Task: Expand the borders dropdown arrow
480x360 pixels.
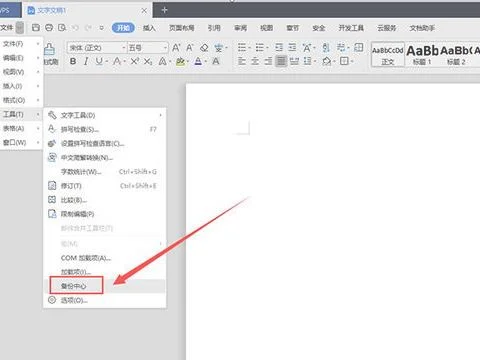Action: click(x=352, y=62)
